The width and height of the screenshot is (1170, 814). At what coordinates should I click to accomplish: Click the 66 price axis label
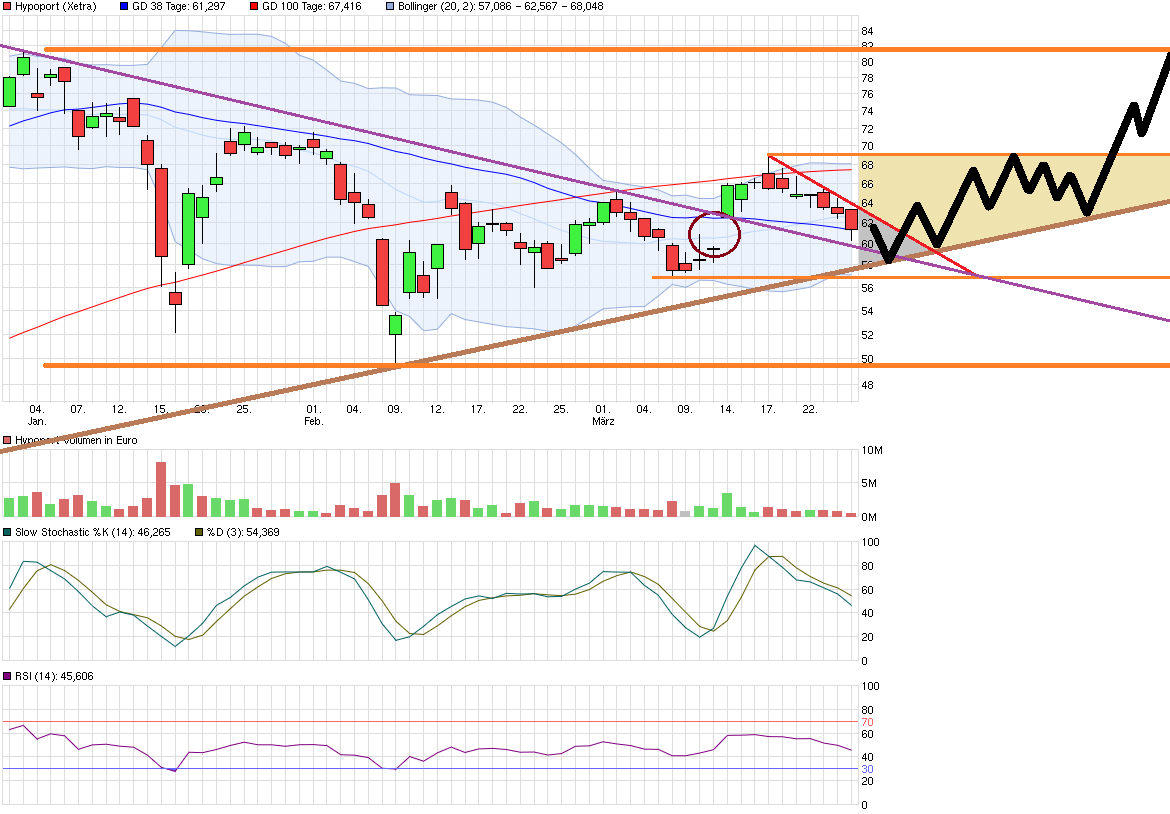tap(867, 184)
